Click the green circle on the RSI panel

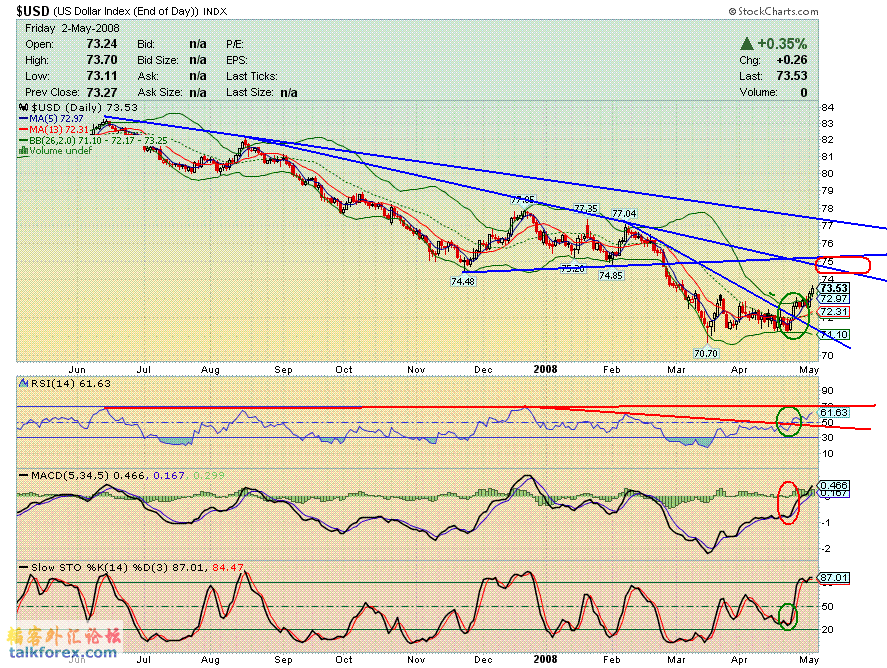[x=789, y=421]
